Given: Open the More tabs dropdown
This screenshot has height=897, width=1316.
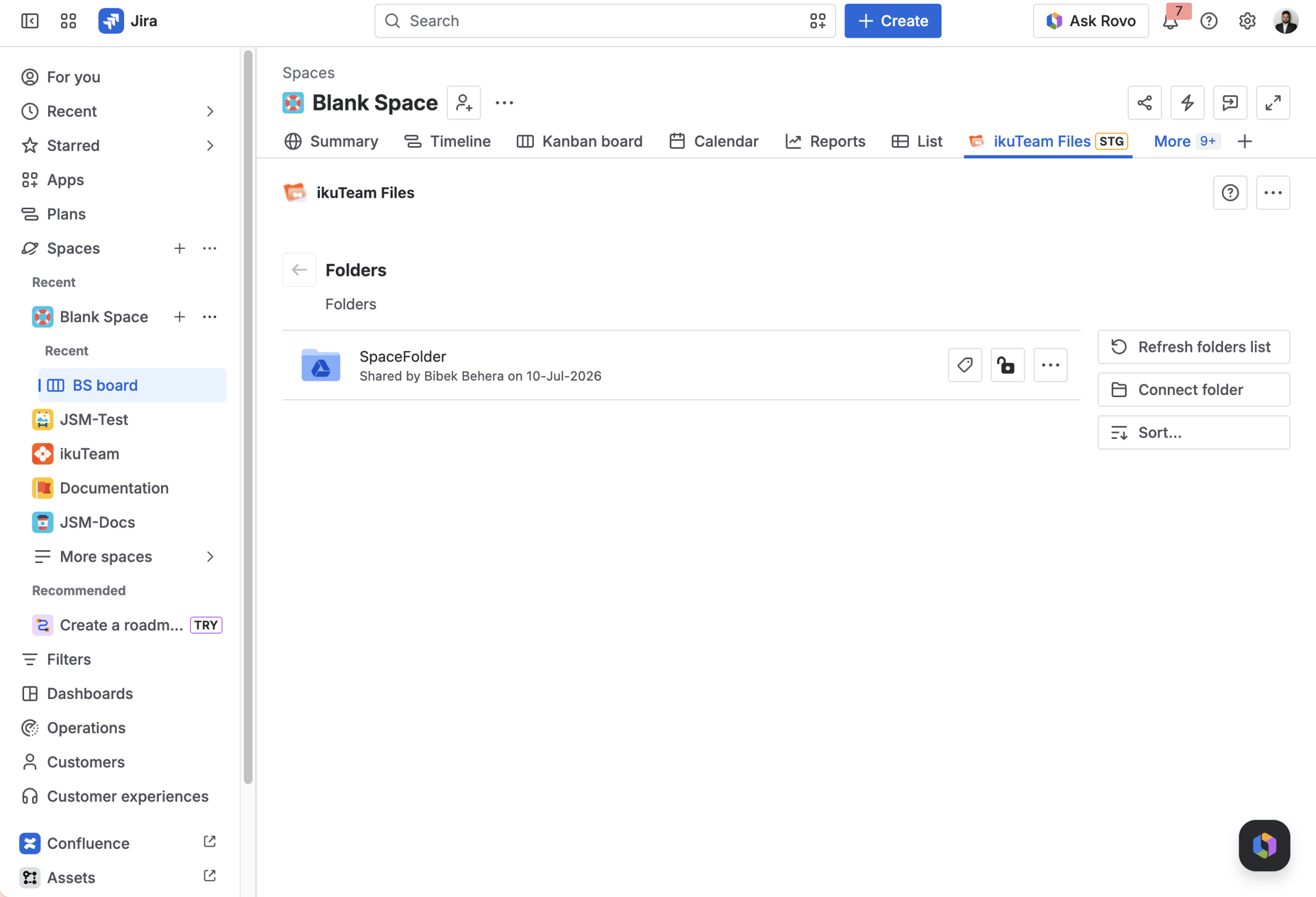Looking at the screenshot, I should pyautogui.click(x=1186, y=141).
